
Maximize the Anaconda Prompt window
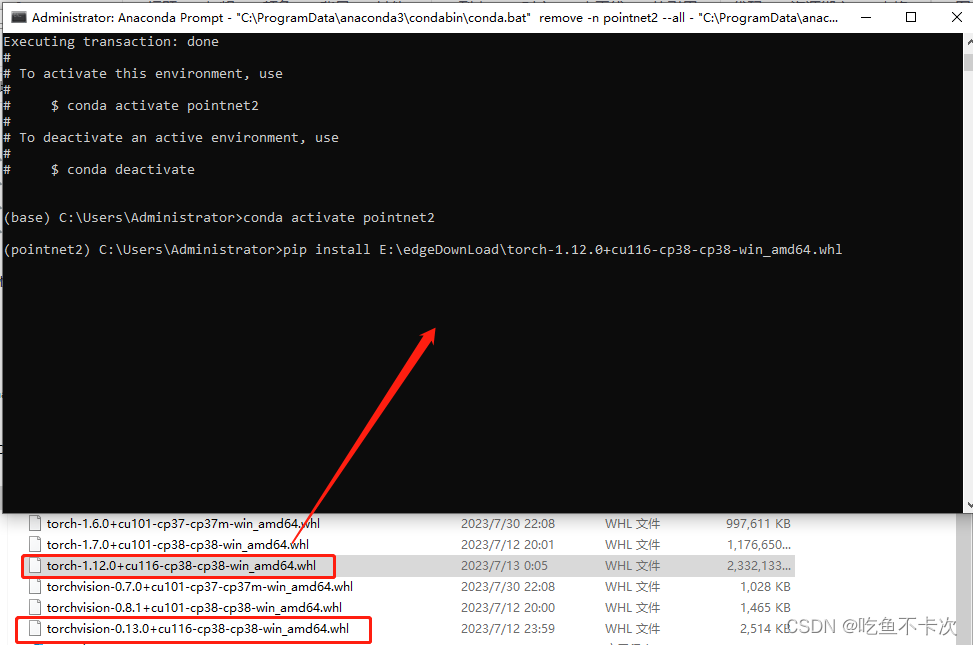(x=911, y=17)
